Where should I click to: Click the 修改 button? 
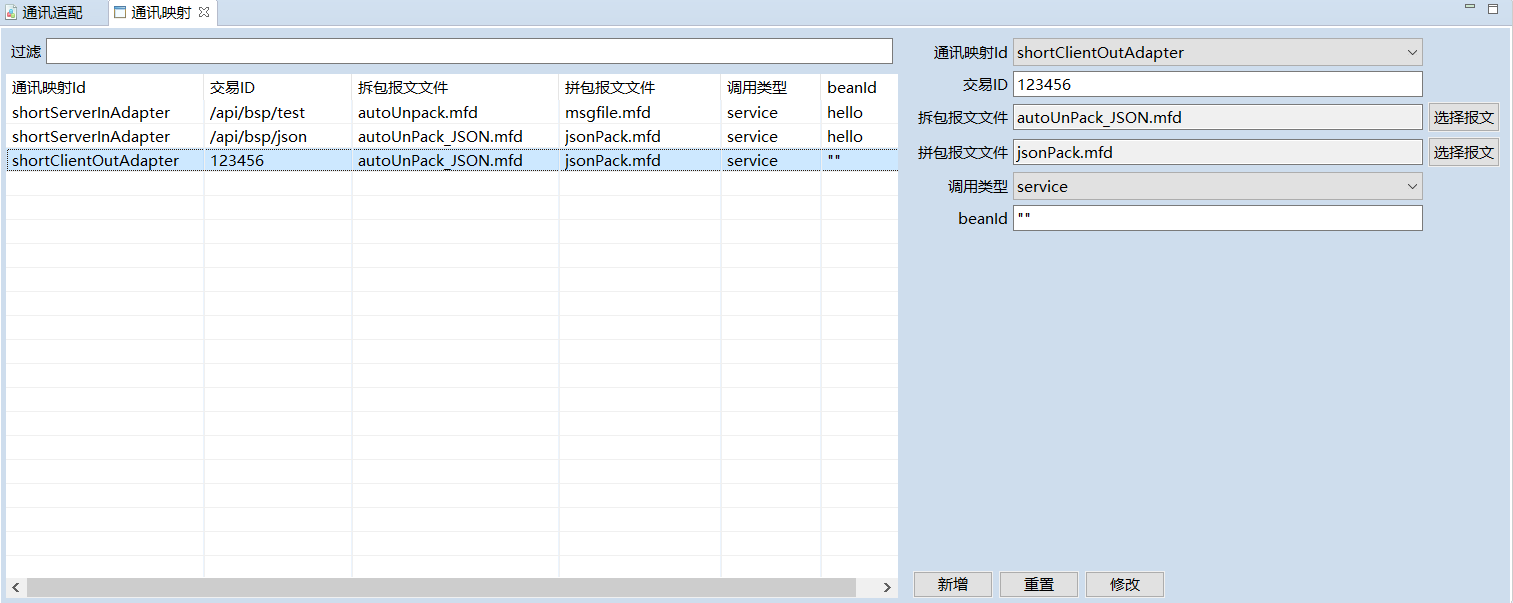click(1124, 584)
